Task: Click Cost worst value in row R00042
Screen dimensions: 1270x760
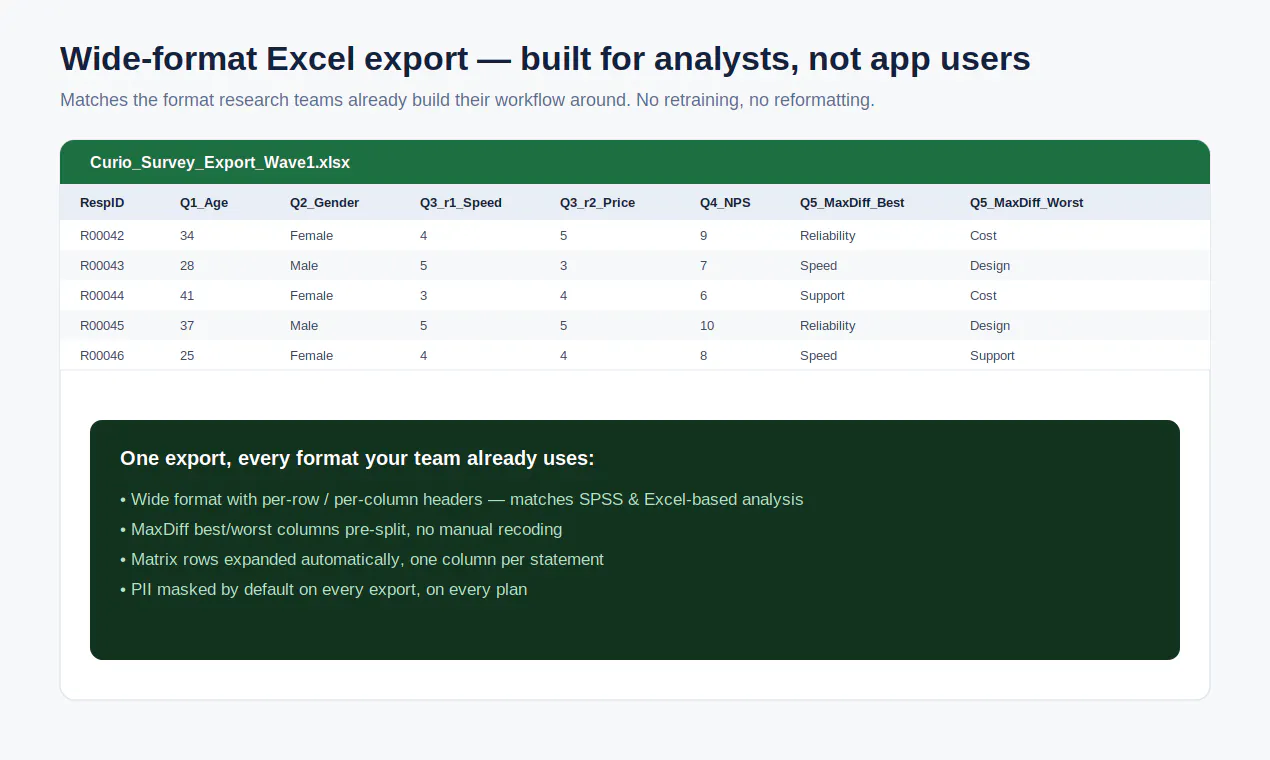Action: click(x=983, y=235)
